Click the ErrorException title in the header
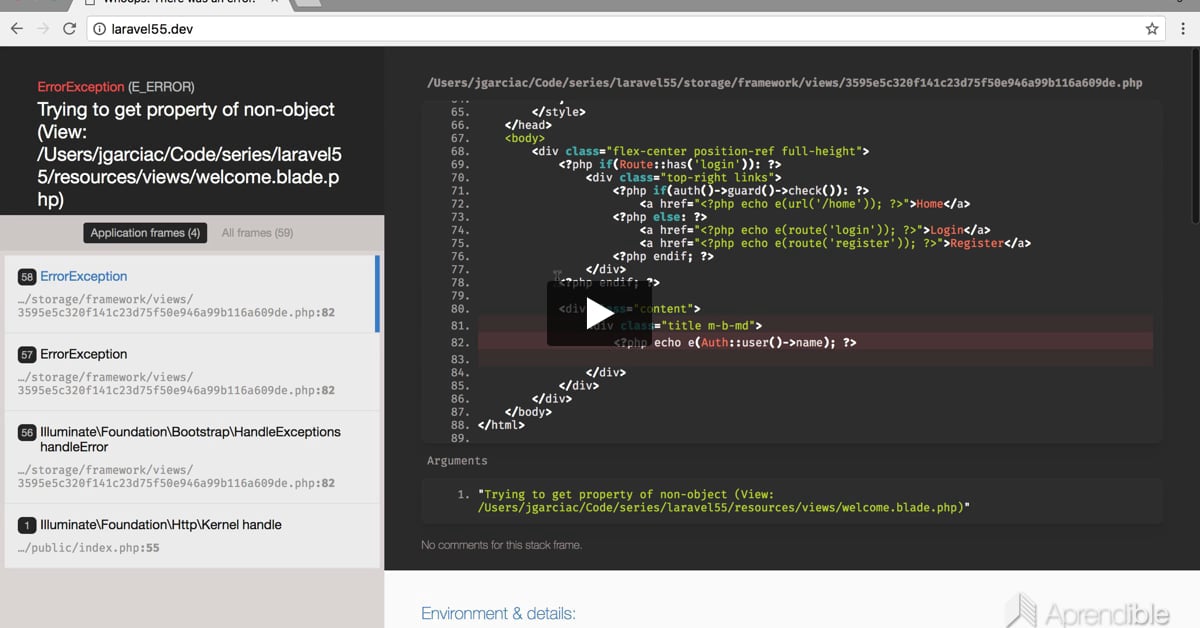The height and width of the screenshot is (628, 1200). click(x=81, y=87)
